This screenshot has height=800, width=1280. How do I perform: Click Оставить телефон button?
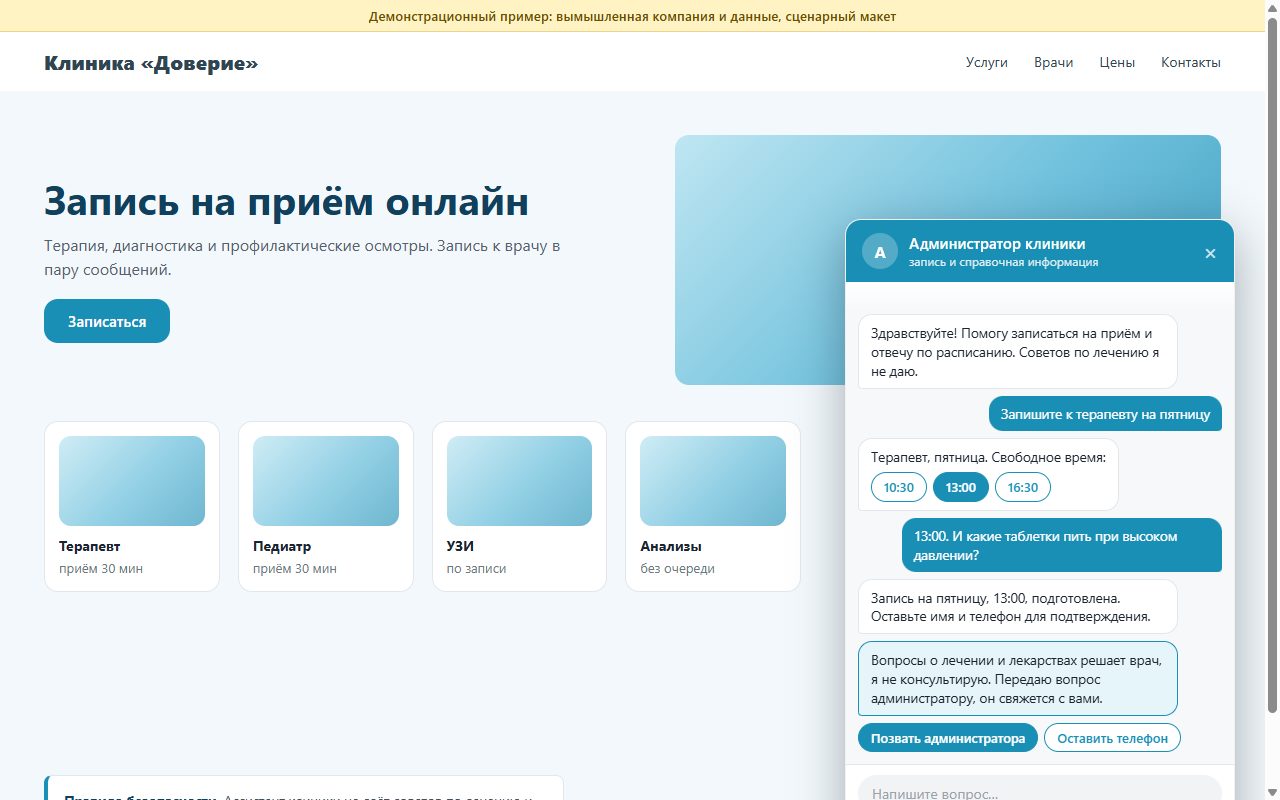click(1112, 738)
